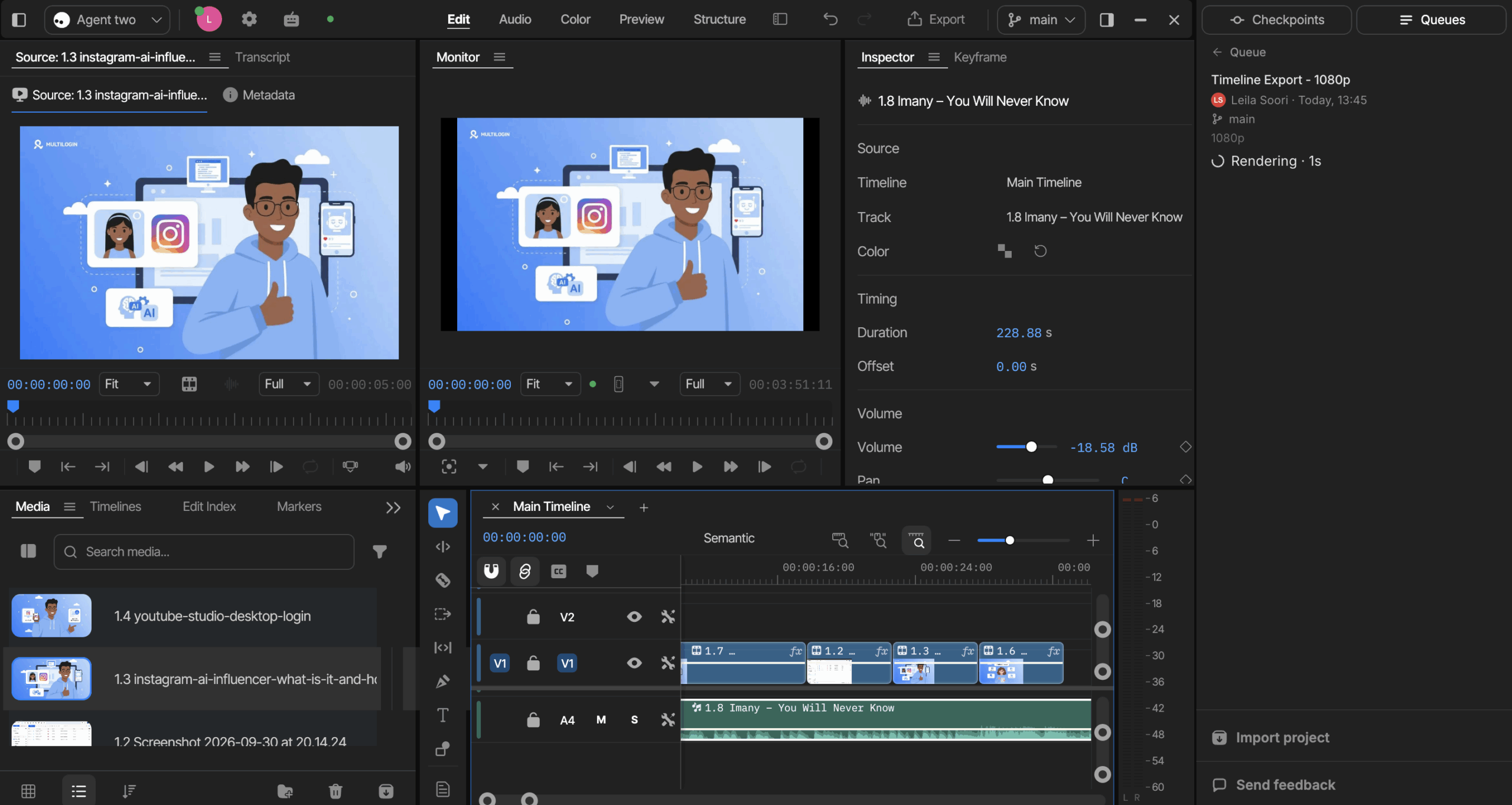Reset the Color property in Inspector

point(1040,252)
